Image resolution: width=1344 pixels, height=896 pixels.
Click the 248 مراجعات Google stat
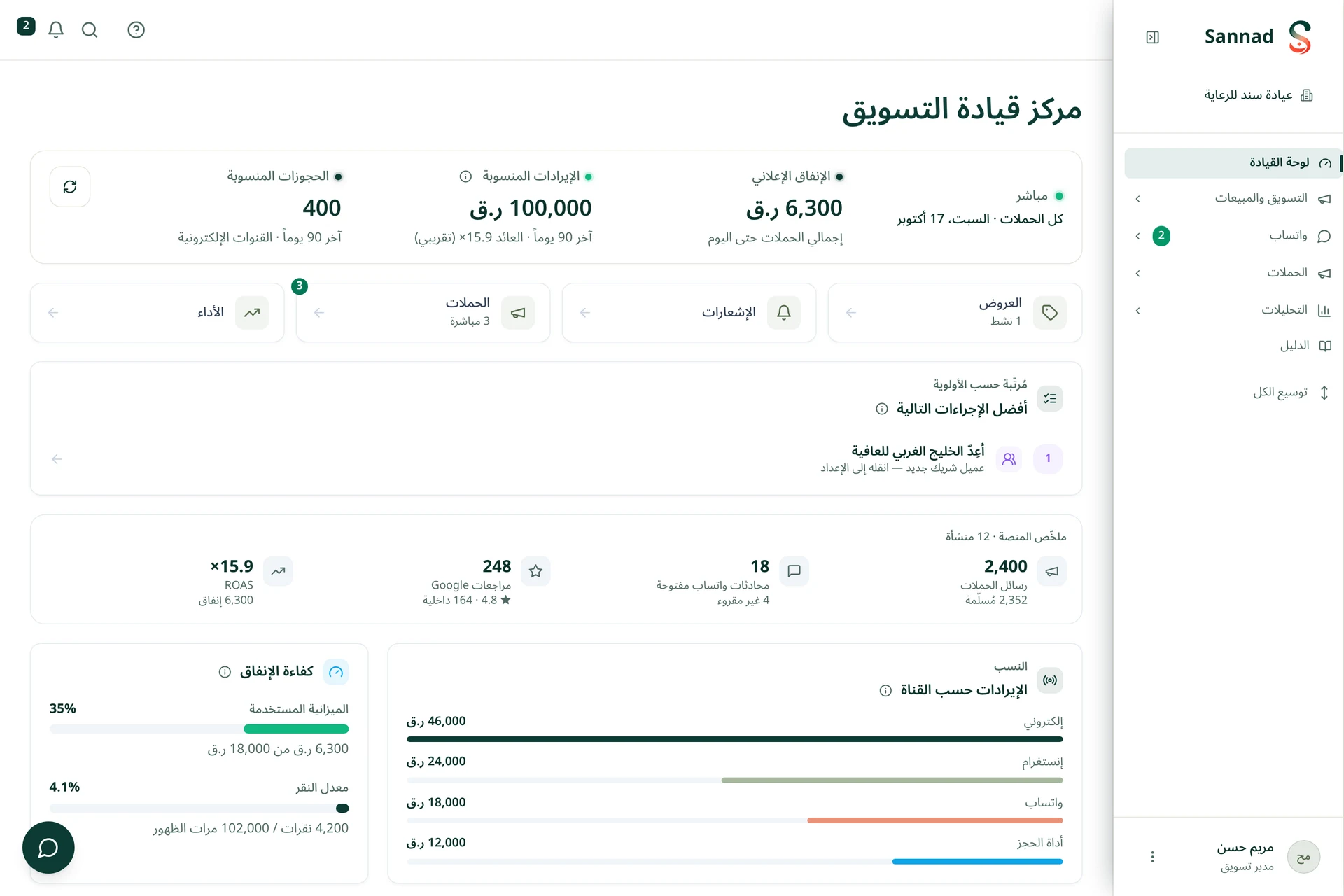tap(486, 582)
